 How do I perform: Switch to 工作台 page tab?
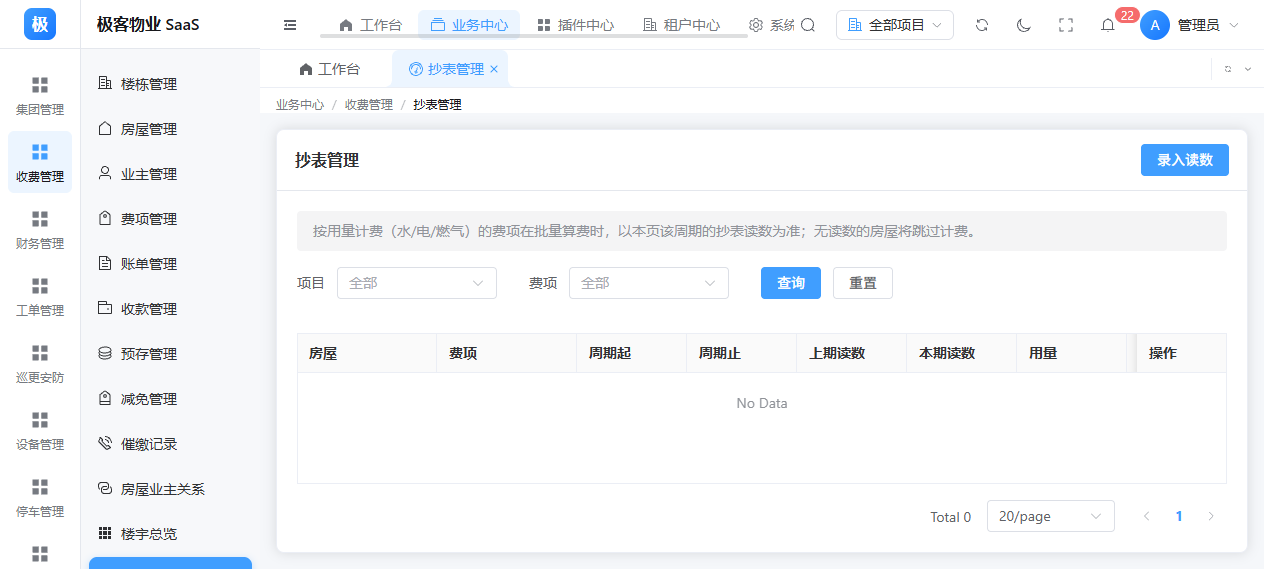(x=329, y=69)
